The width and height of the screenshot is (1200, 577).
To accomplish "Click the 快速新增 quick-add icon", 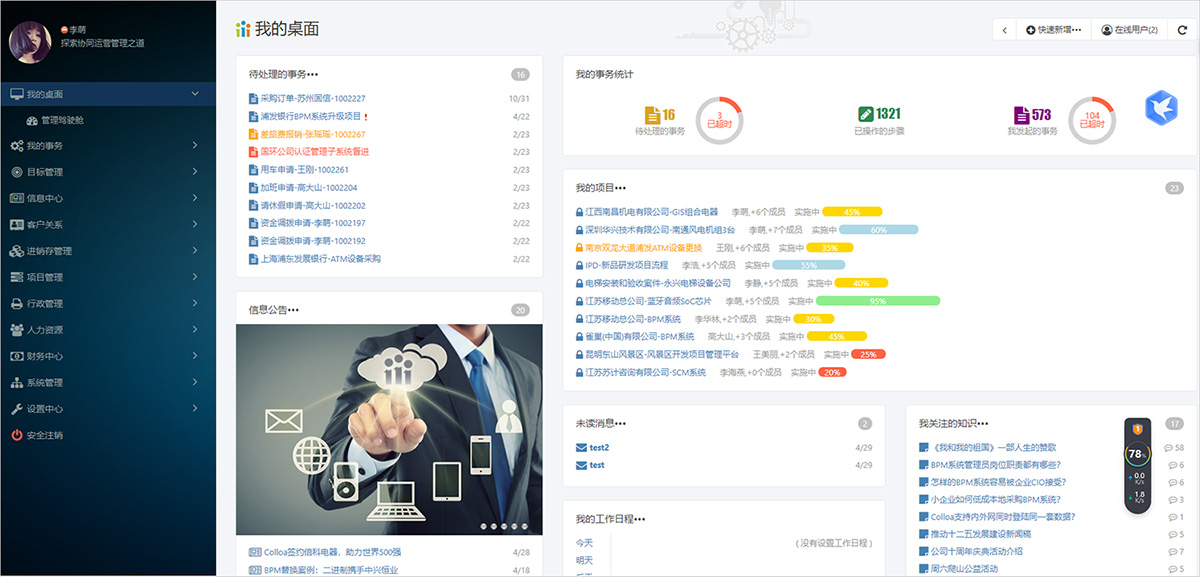I will (x=1029, y=30).
